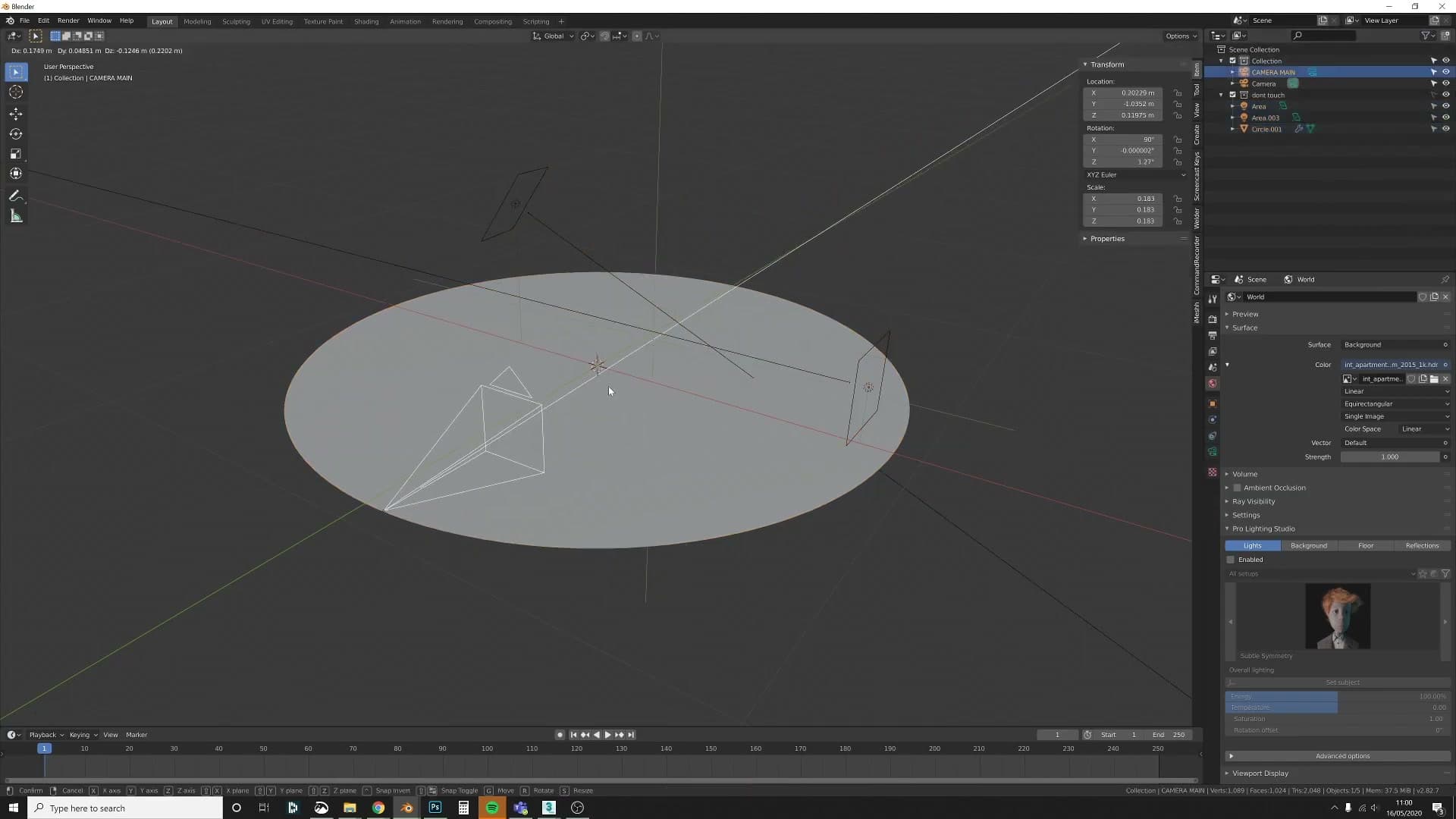Click the outliner filter funnel icon
This screenshot has height=819, width=1456.
pos(1426,36)
